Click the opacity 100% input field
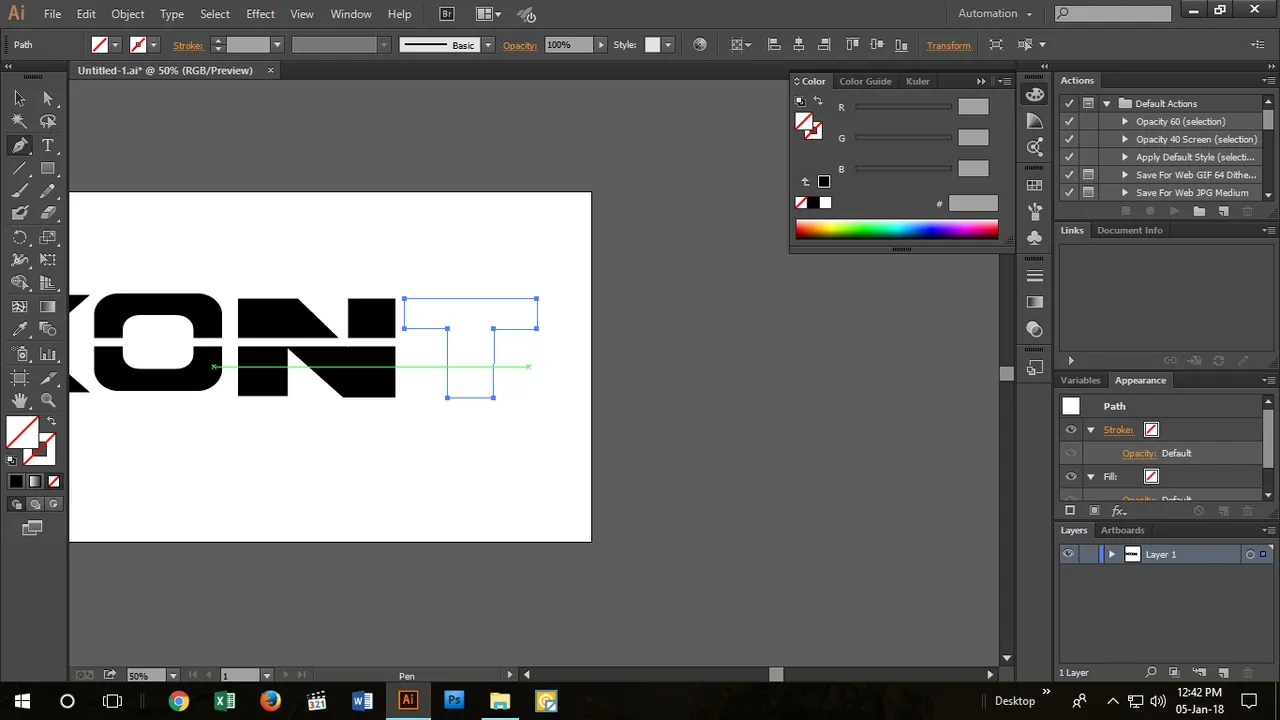1280x720 pixels. (x=569, y=45)
